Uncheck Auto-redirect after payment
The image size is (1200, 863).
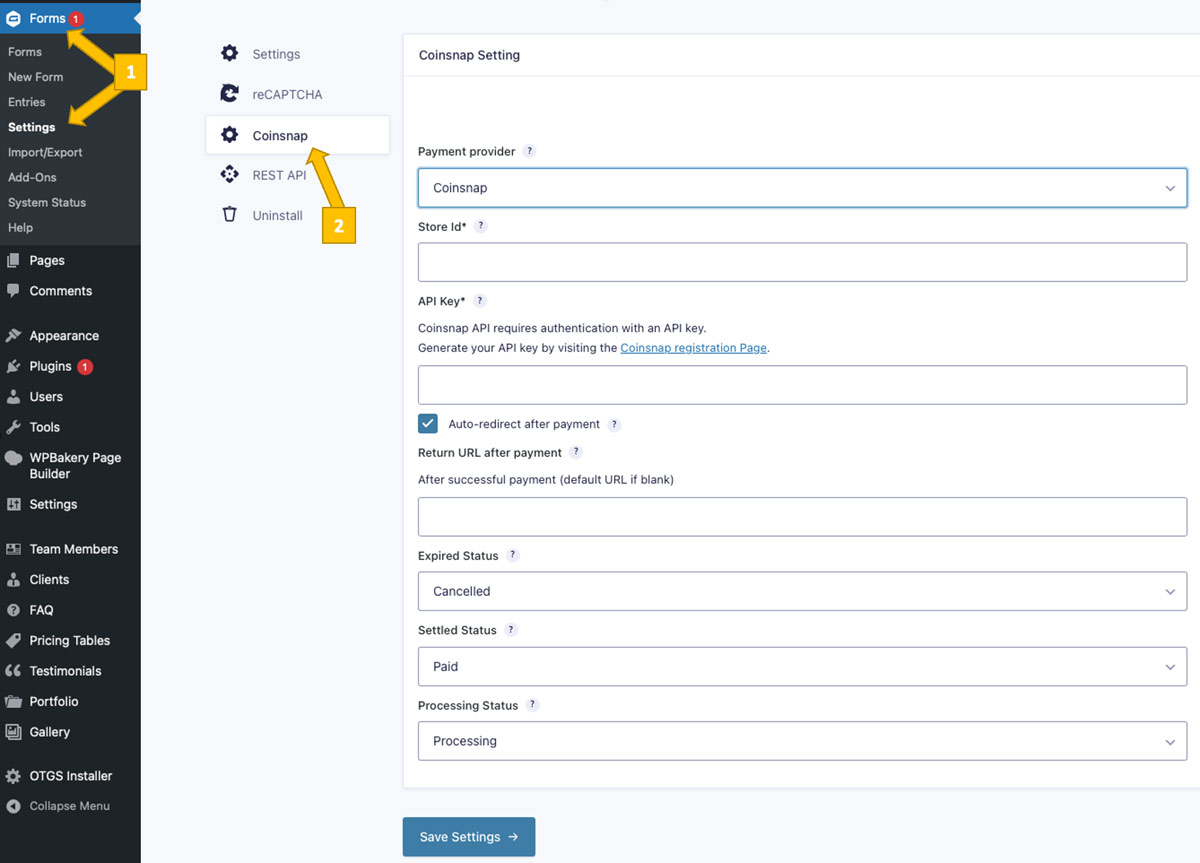pos(428,423)
